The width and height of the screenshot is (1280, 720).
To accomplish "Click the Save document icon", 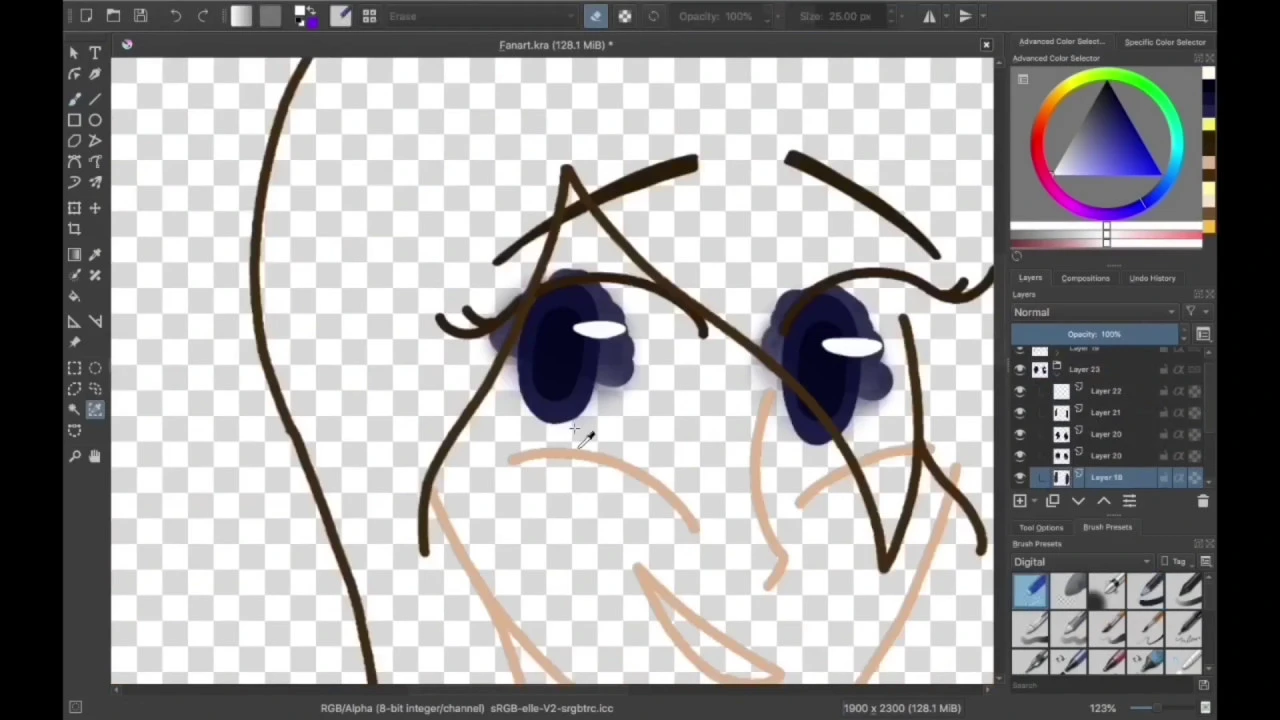I will [x=141, y=16].
